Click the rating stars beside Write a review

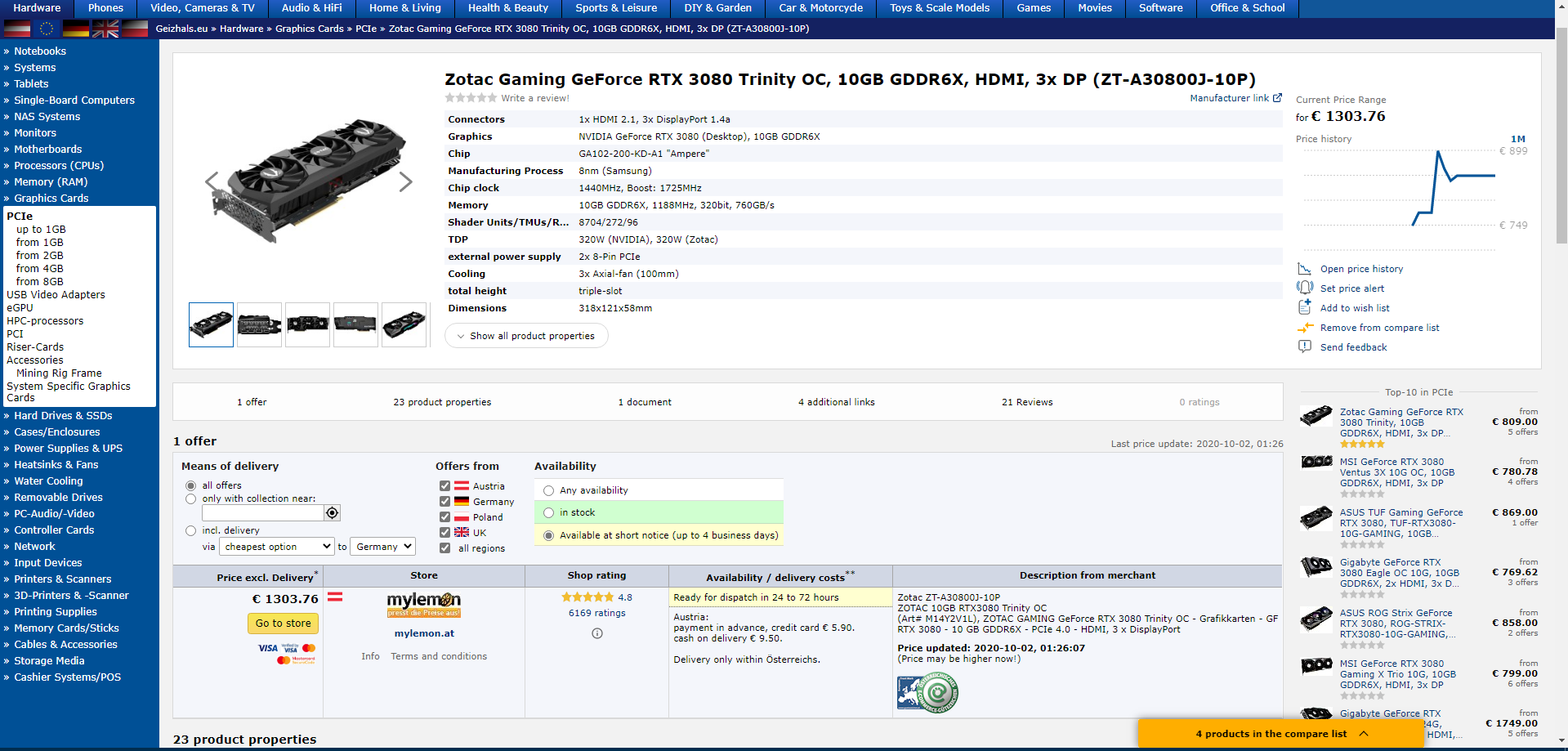click(x=471, y=98)
